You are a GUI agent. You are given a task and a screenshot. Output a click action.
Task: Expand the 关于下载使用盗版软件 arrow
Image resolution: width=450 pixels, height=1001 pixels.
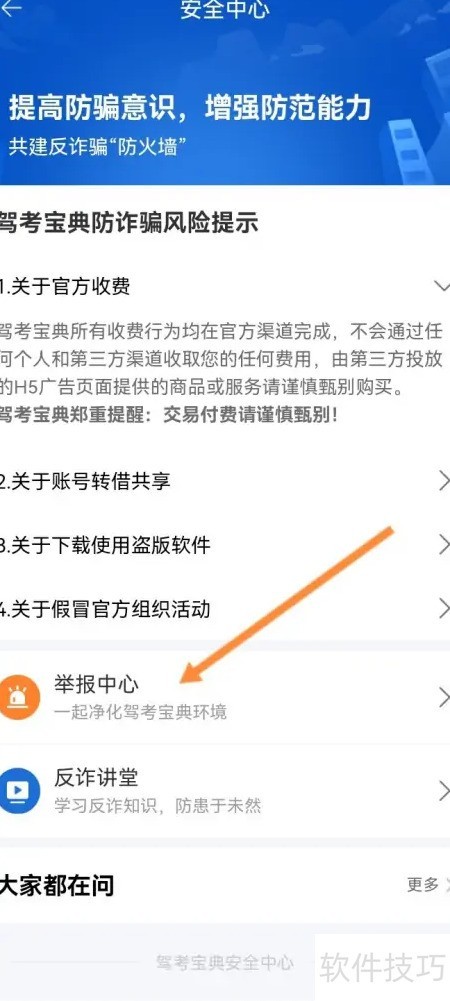click(x=444, y=545)
